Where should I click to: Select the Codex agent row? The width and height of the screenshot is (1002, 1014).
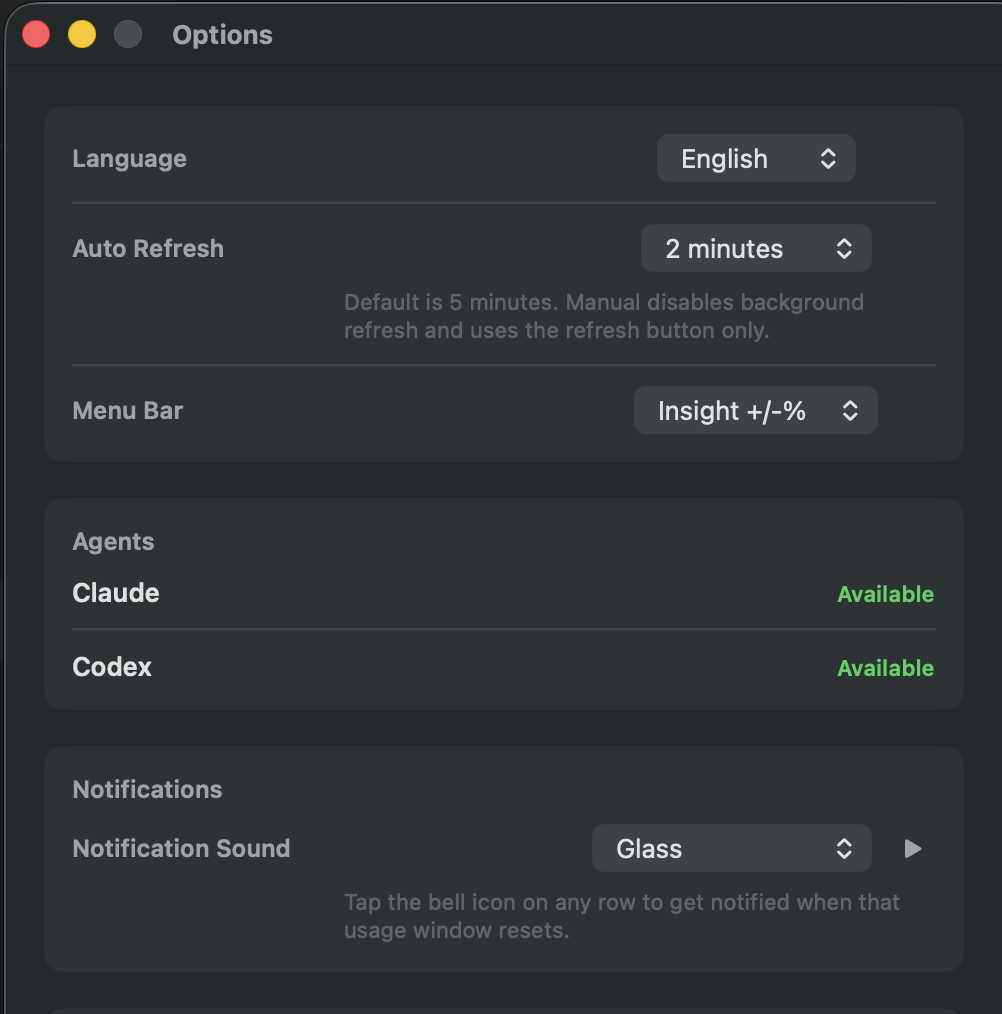111,668
